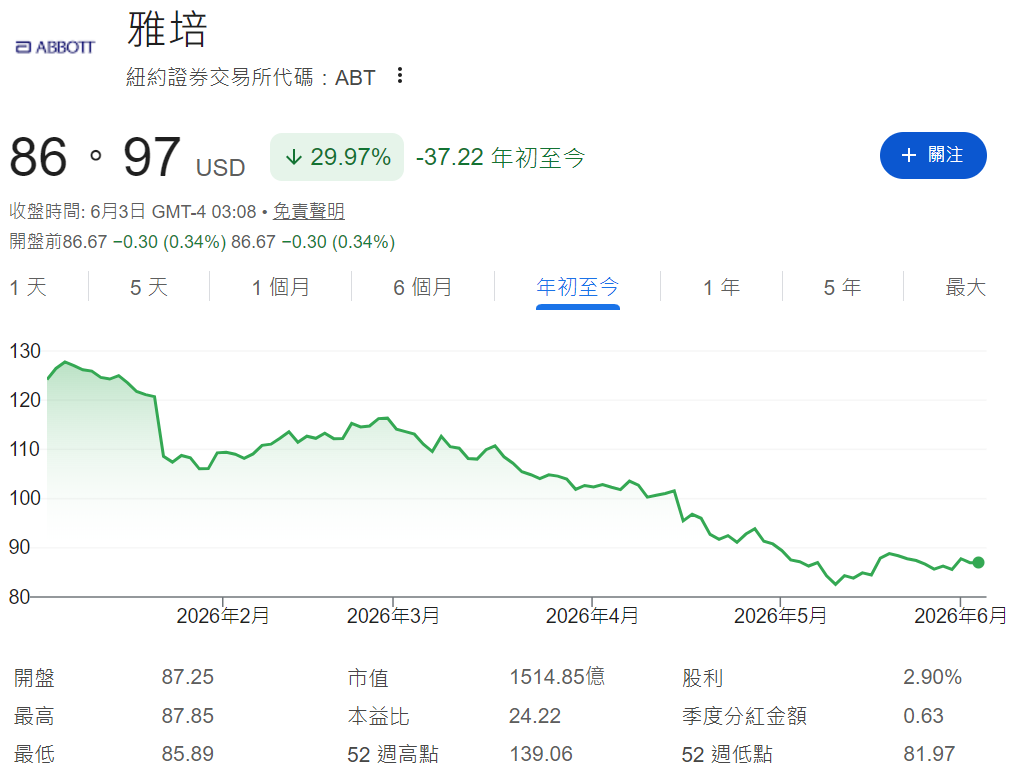Click the 收盤時間 6月3日 timestamp text
Viewport: 1014px width, 766px height.
[133, 211]
